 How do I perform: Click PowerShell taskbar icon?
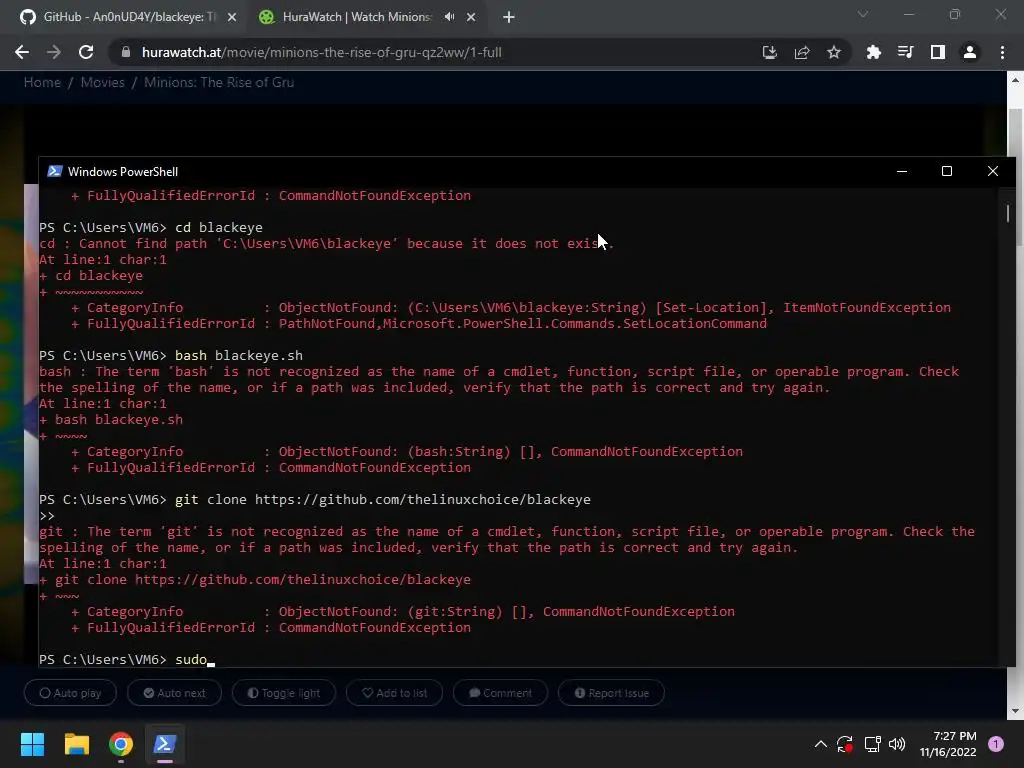165,744
